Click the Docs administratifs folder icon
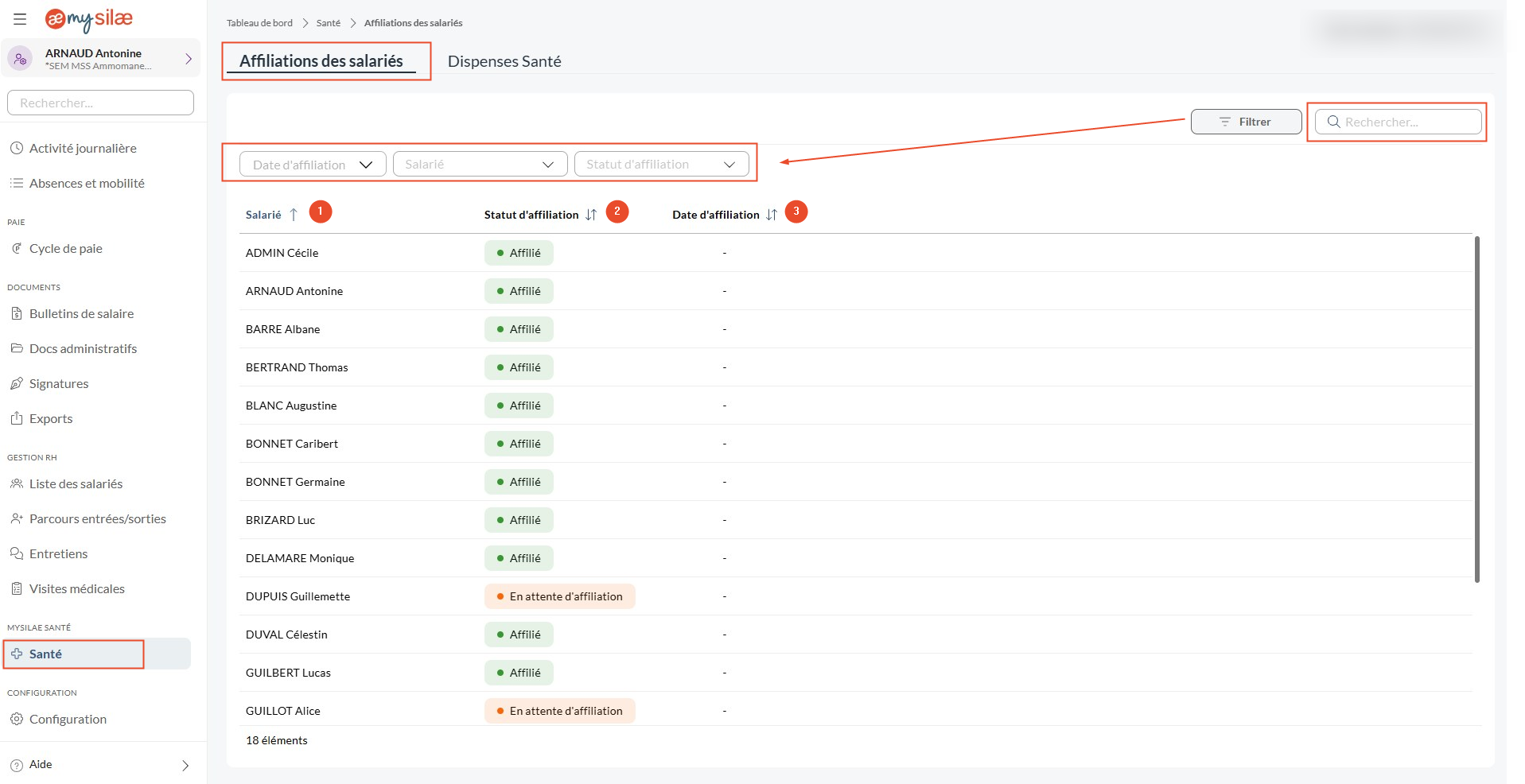The image size is (1525, 784). pos(17,348)
